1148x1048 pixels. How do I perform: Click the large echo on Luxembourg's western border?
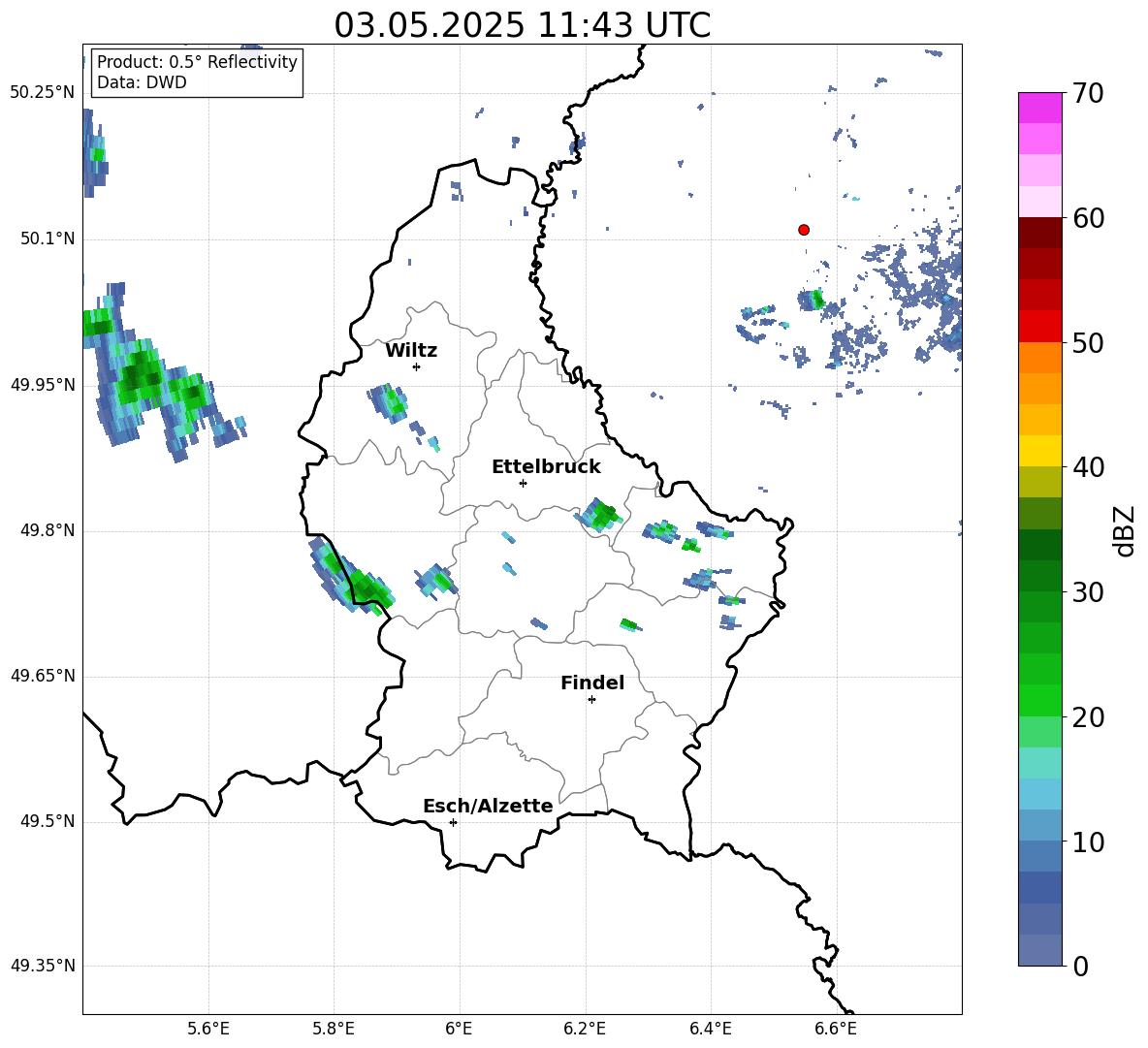350,578
